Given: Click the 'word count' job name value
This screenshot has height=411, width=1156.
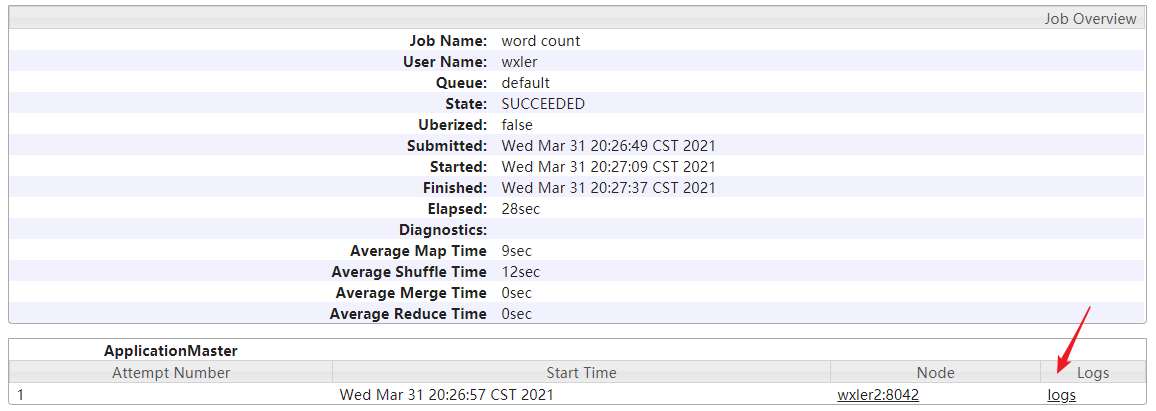Looking at the screenshot, I should click(540, 41).
